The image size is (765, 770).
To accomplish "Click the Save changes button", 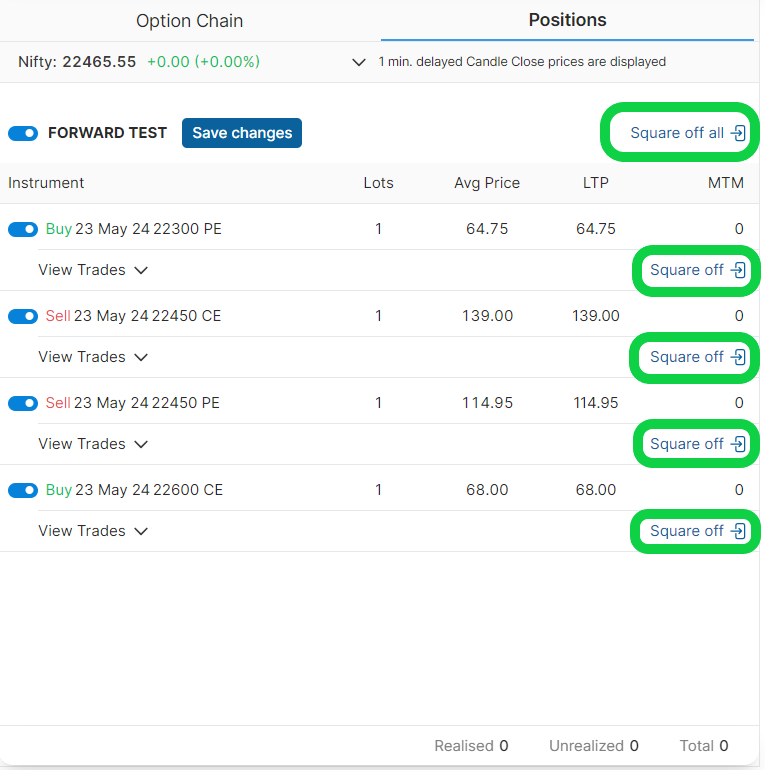I will click(x=242, y=133).
